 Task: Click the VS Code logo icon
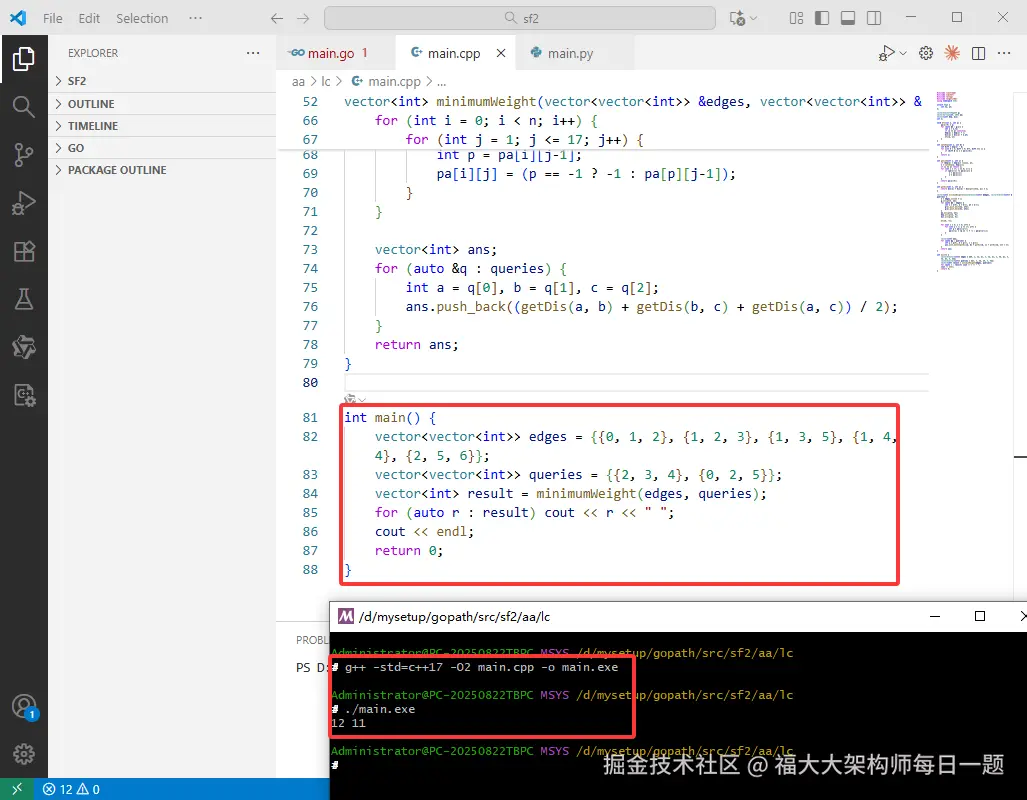point(18,18)
